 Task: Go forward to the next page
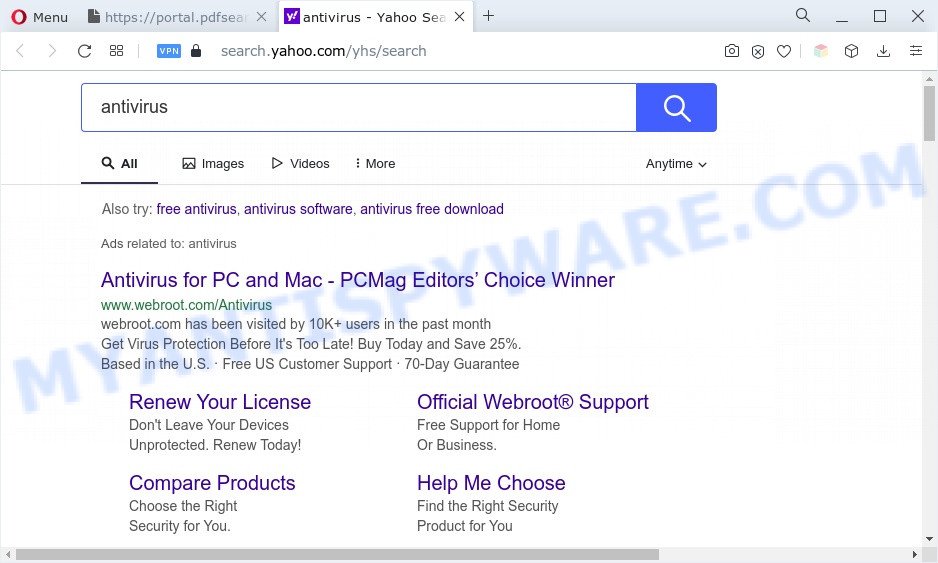click(52, 51)
